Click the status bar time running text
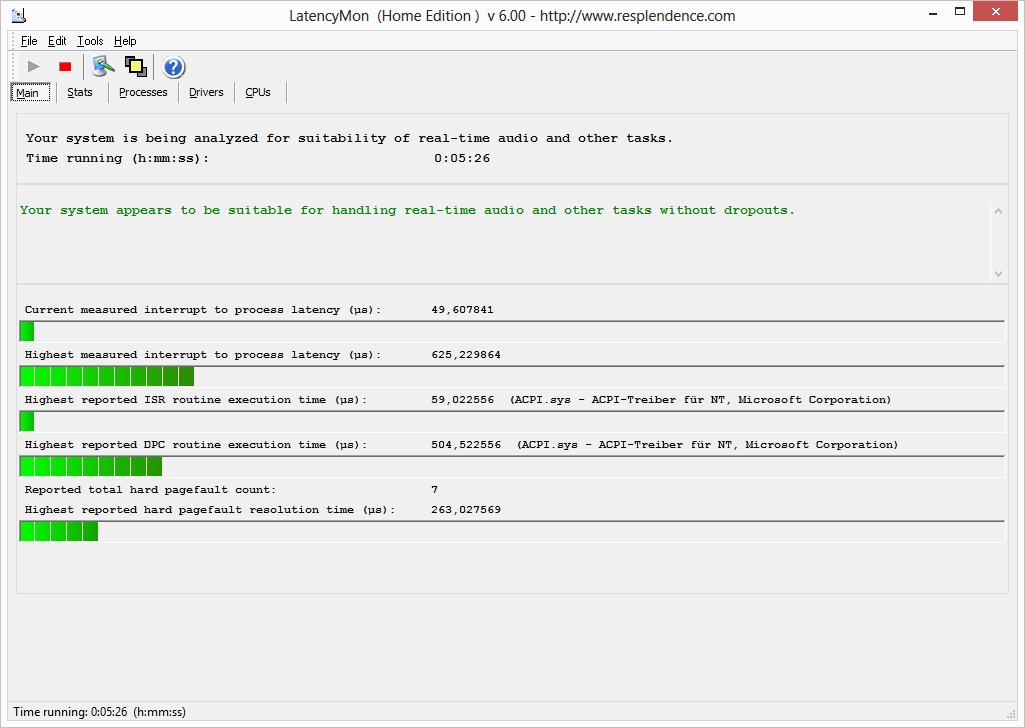 tap(99, 712)
